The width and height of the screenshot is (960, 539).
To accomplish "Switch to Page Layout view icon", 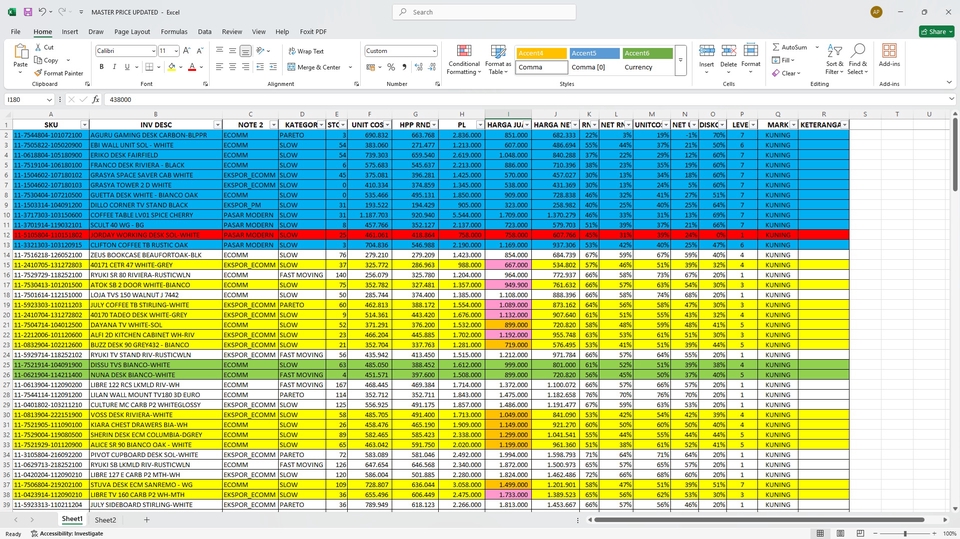I will point(840,533).
